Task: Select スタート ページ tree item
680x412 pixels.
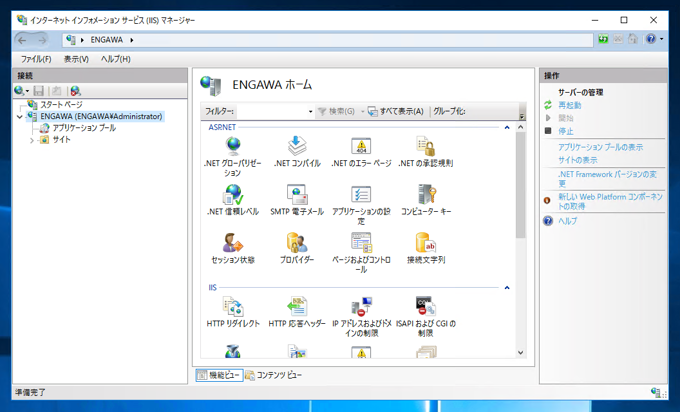Action: (x=61, y=105)
